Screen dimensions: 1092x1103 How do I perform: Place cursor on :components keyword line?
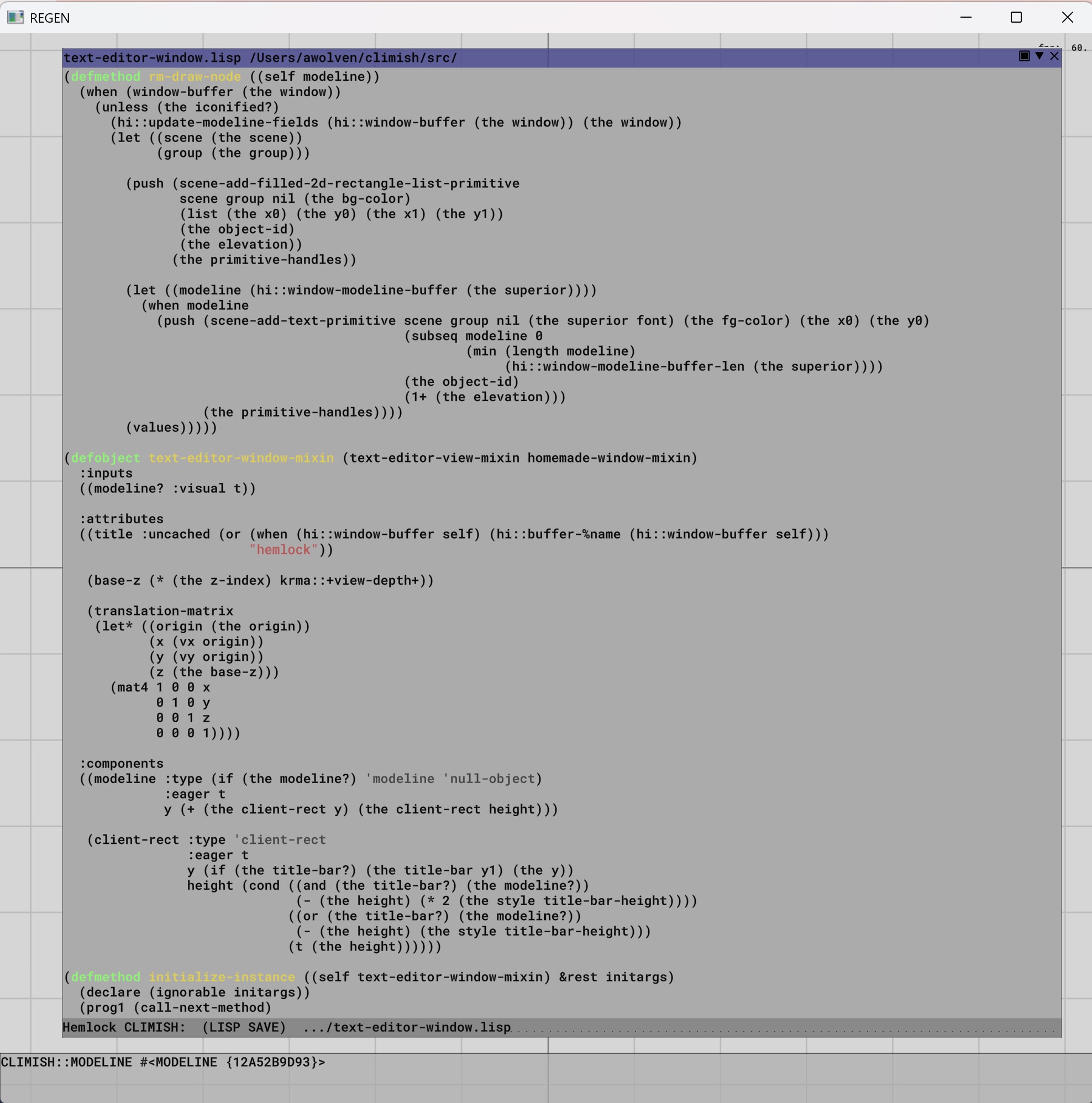122,763
